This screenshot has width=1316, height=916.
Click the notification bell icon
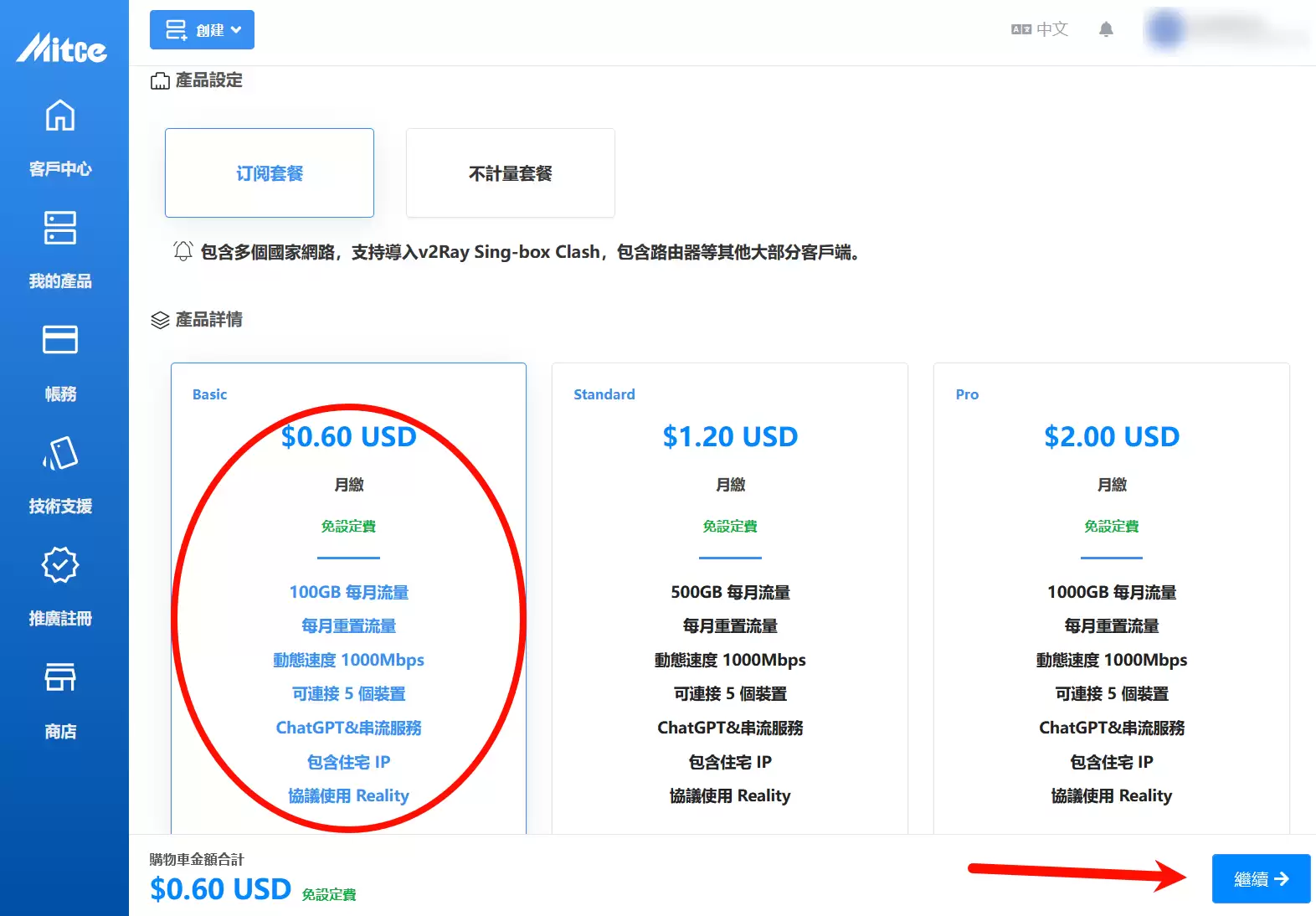pos(1106,30)
